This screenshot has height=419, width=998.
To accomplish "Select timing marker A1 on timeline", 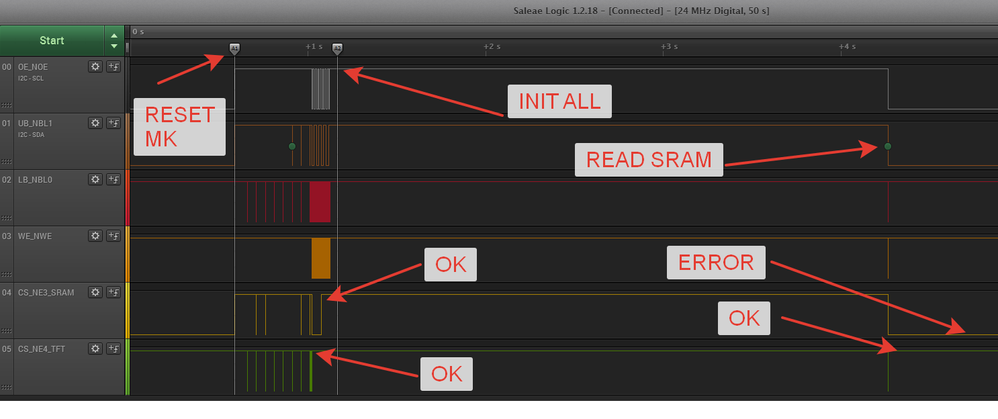I will coord(234,48).
